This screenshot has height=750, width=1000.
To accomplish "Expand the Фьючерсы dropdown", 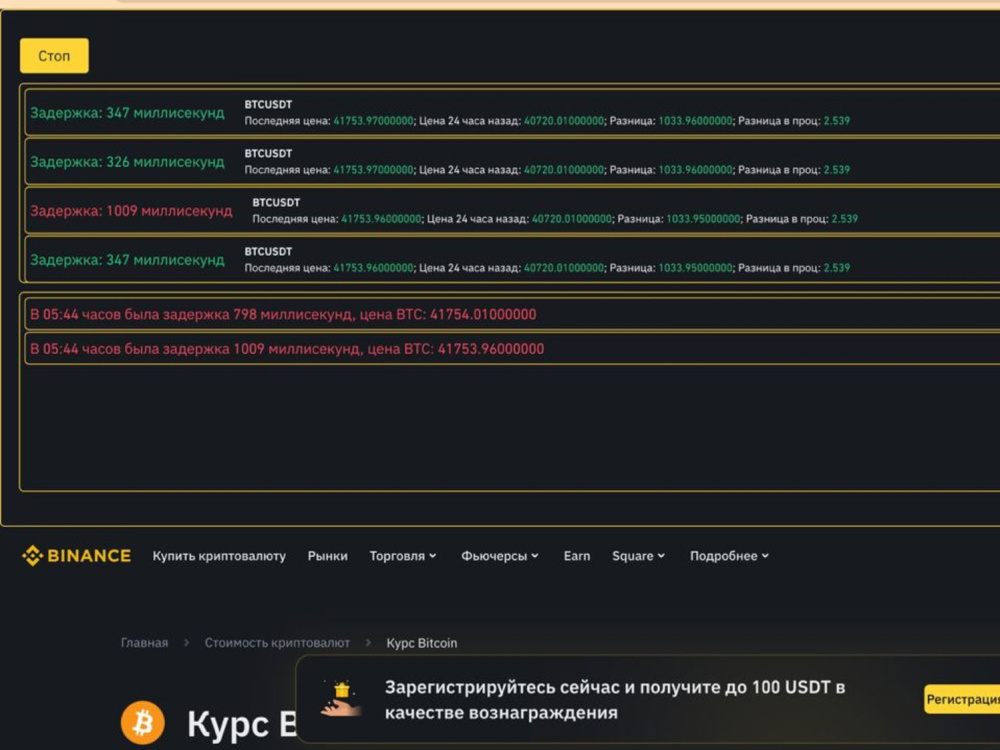I will point(500,556).
